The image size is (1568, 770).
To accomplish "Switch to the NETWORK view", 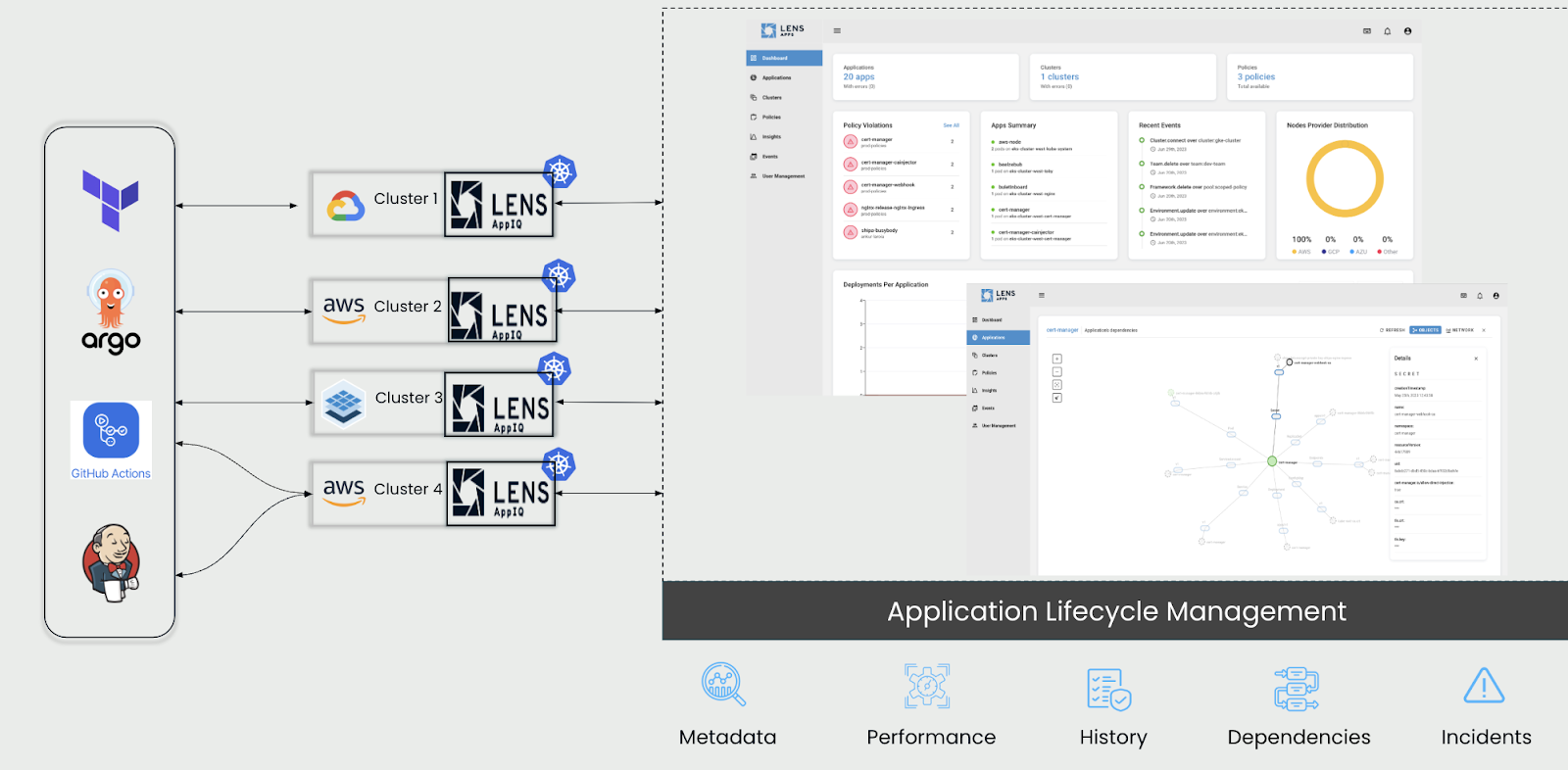I will point(1460,330).
